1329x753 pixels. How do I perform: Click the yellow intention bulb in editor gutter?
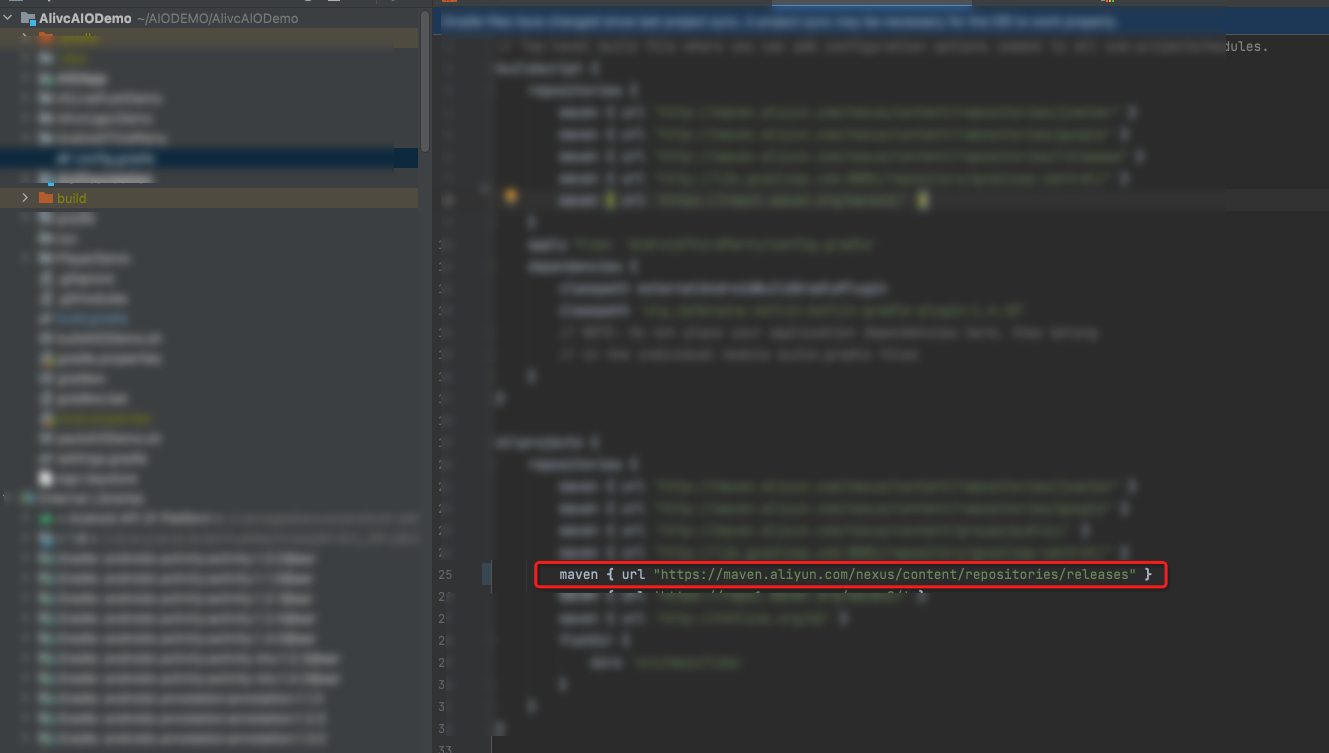[x=510, y=195]
